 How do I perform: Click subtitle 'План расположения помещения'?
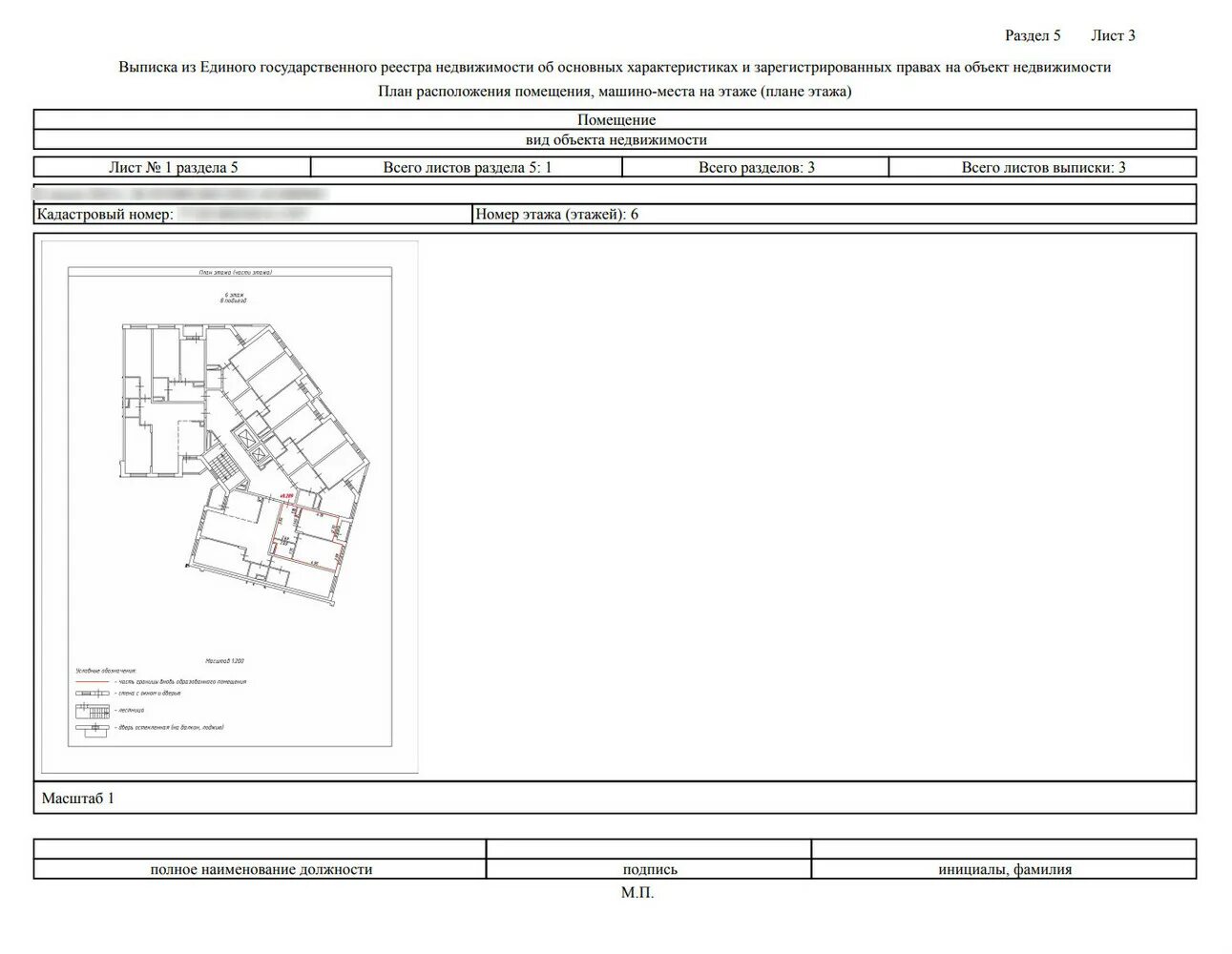[615, 92]
